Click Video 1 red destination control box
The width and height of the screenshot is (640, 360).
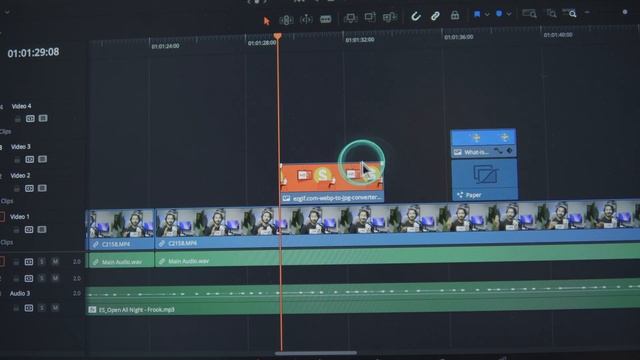(x=2, y=217)
